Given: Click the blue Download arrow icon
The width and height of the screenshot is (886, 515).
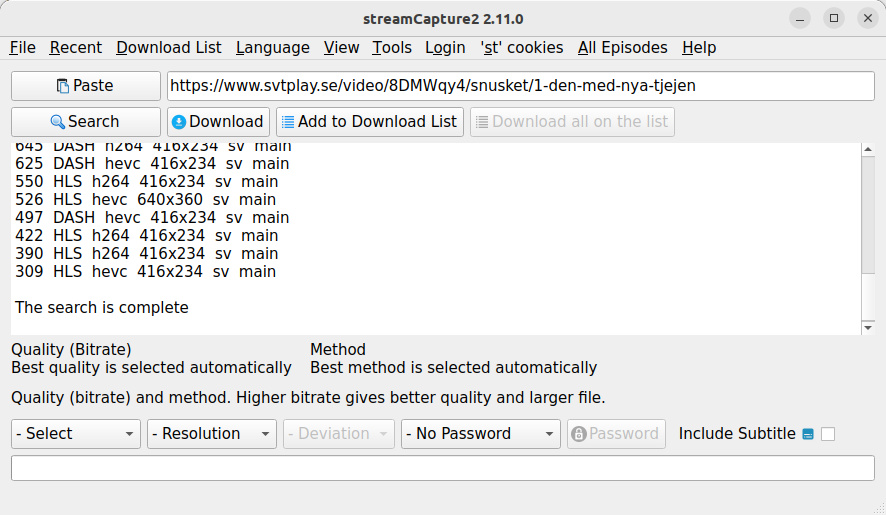Looking at the screenshot, I should (x=179, y=122).
